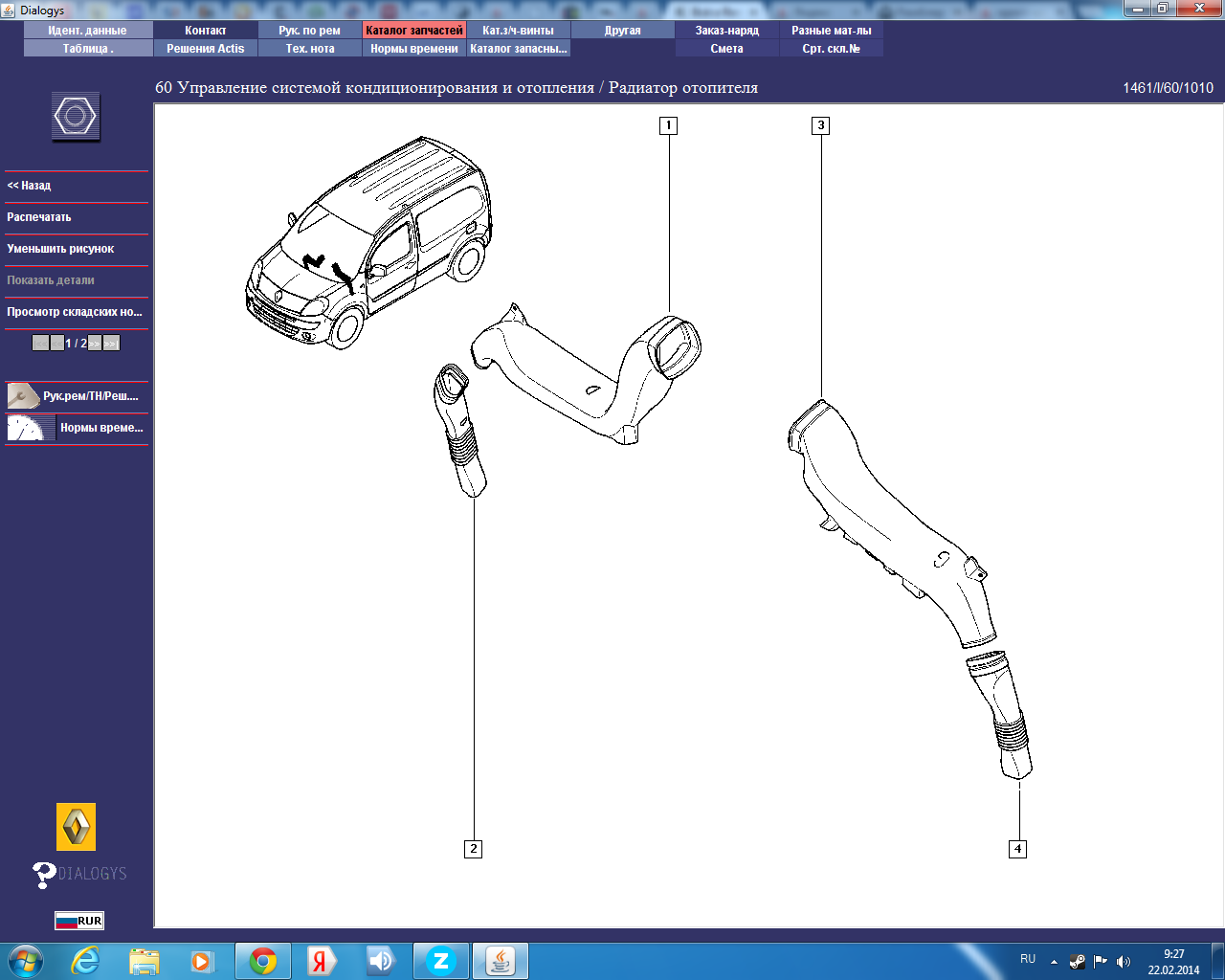The height and width of the screenshot is (980, 1225).
Task: Open the Нормы време... clock icon
Action: pyautogui.click(x=32, y=428)
